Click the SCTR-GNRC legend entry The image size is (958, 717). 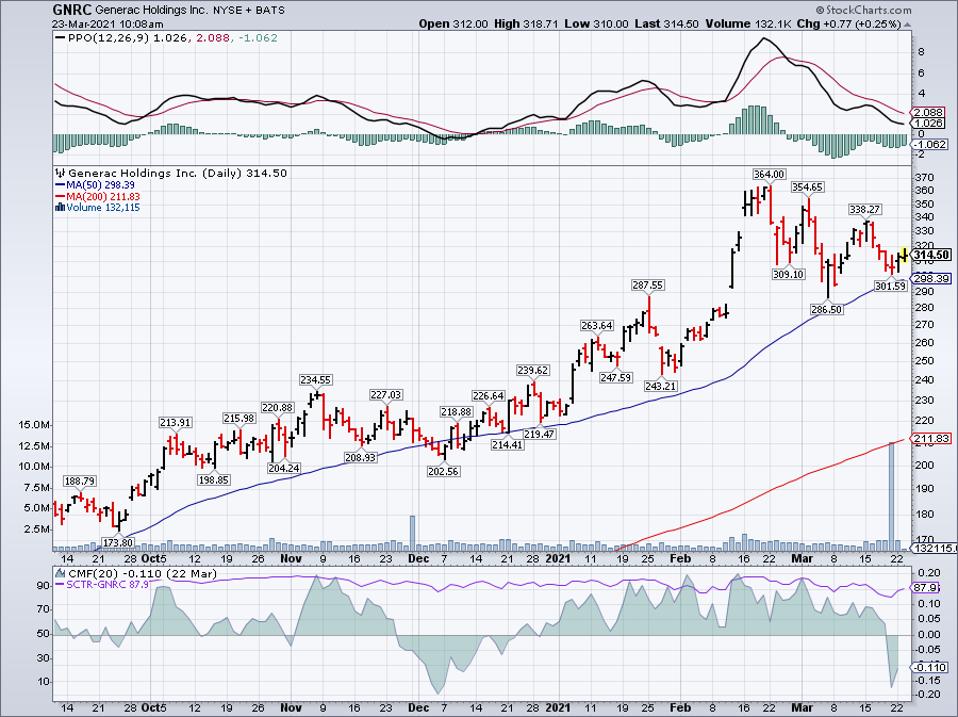point(100,585)
